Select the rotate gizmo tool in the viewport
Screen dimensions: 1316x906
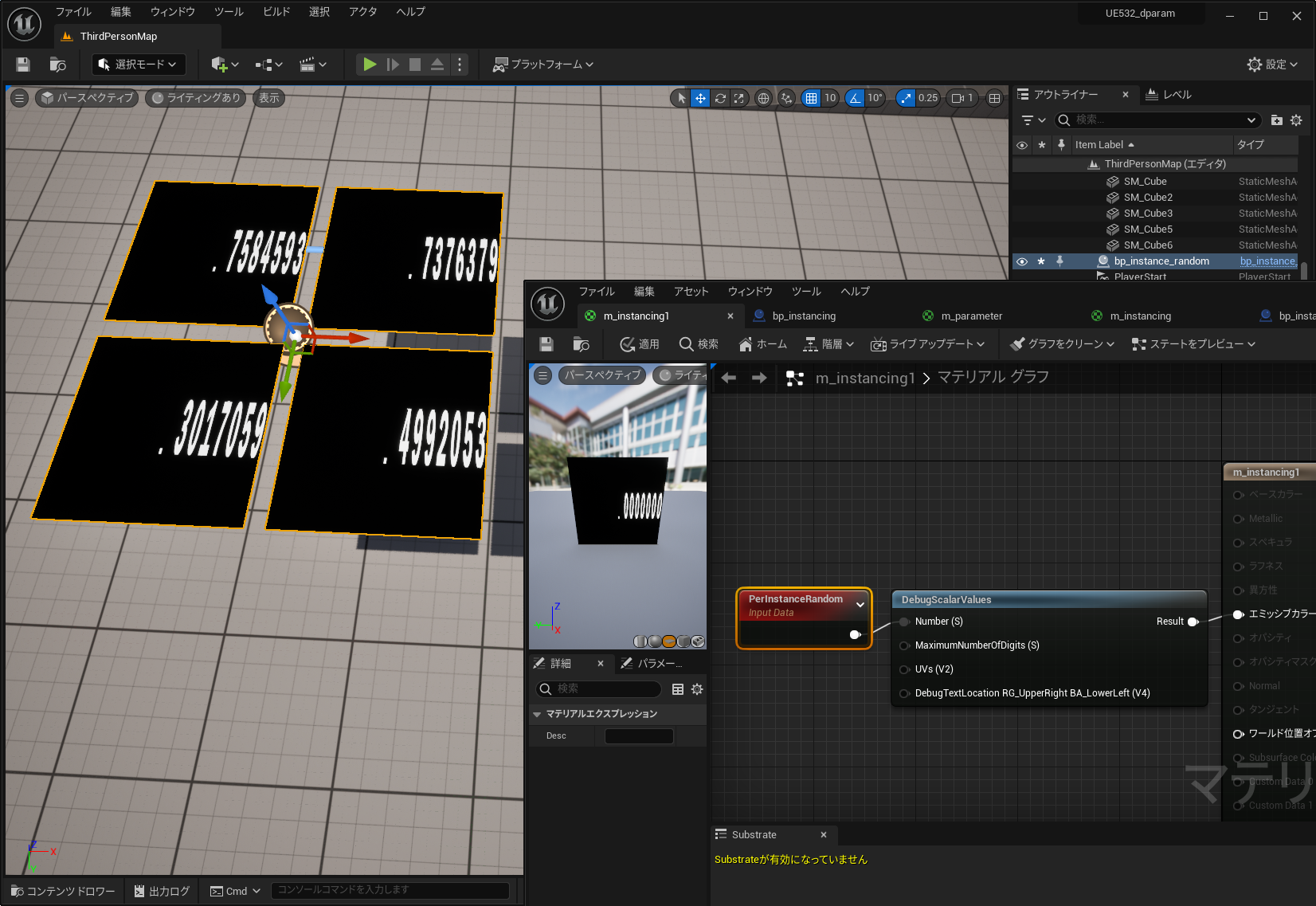(x=720, y=98)
